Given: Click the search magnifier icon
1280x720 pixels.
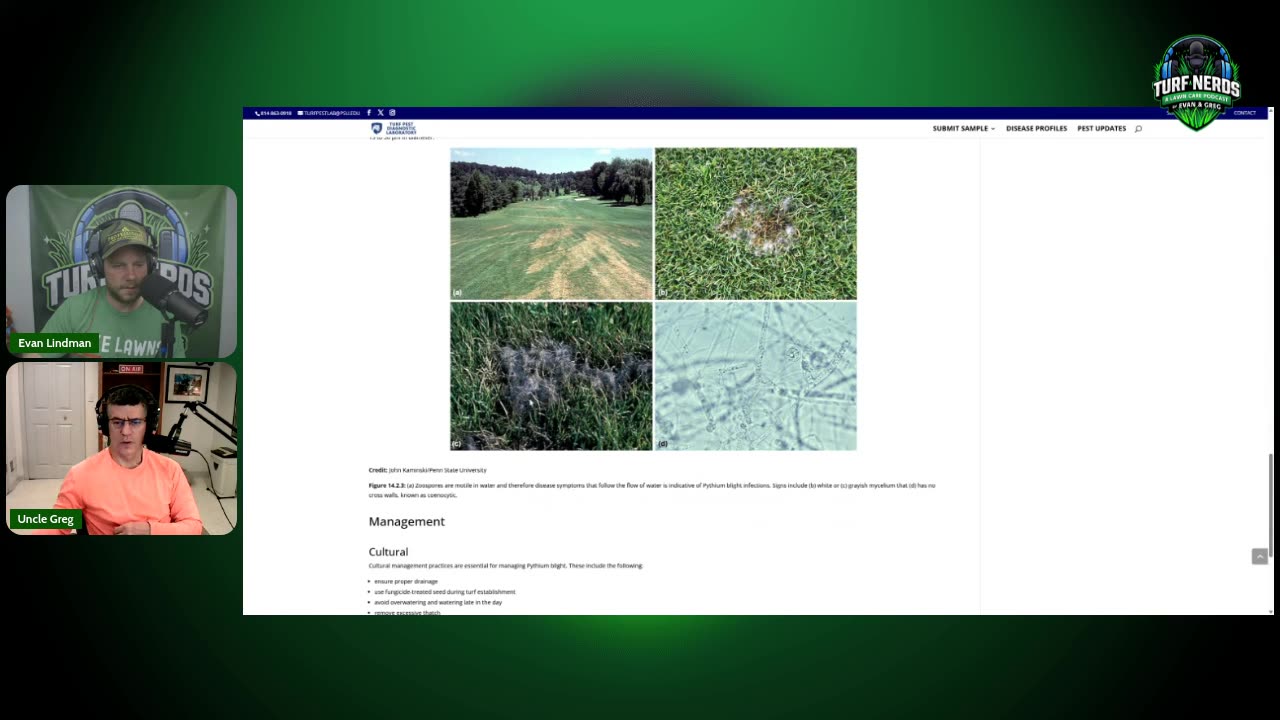Looking at the screenshot, I should click(x=1138, y=128).
